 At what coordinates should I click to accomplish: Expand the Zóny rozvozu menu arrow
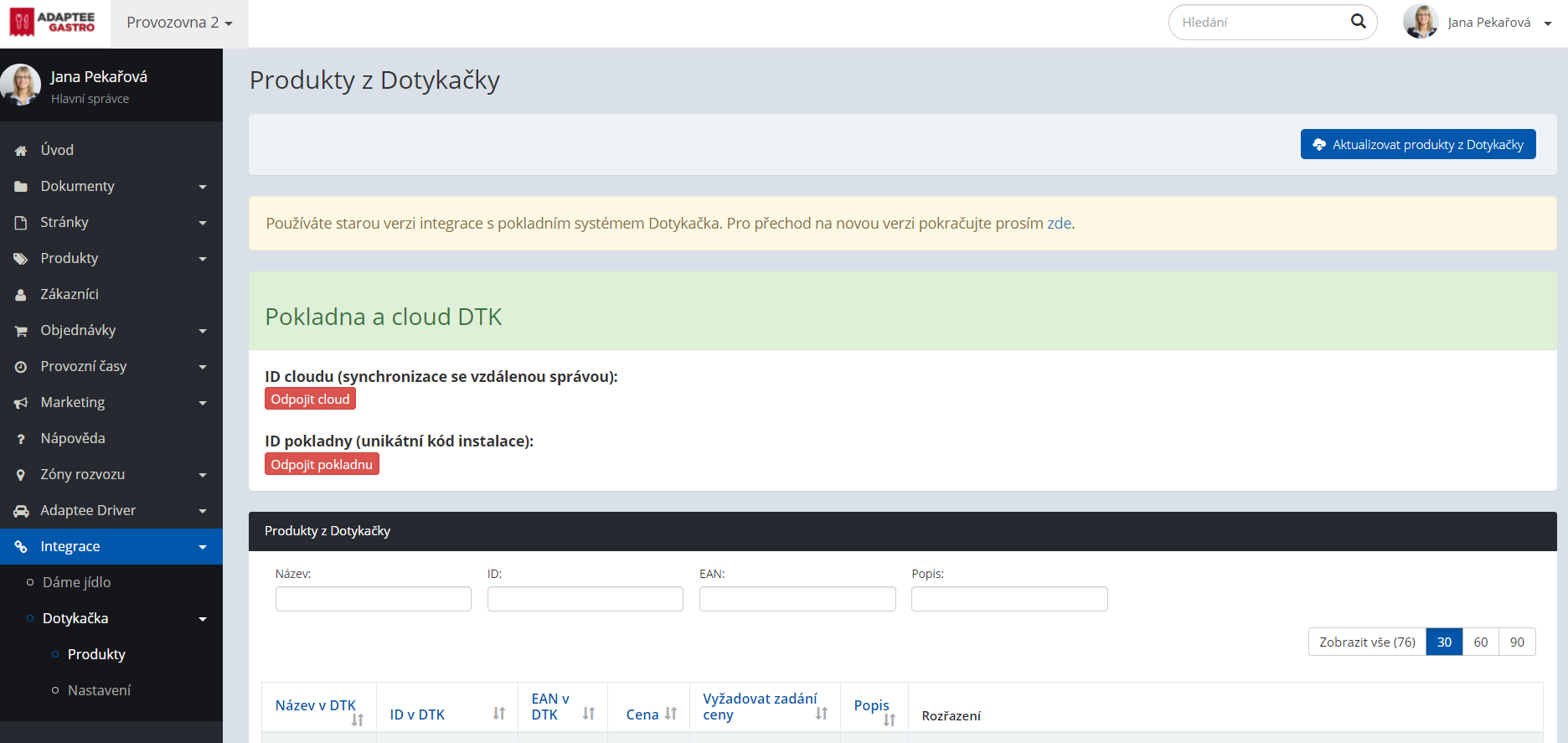[x=202, y=475]
